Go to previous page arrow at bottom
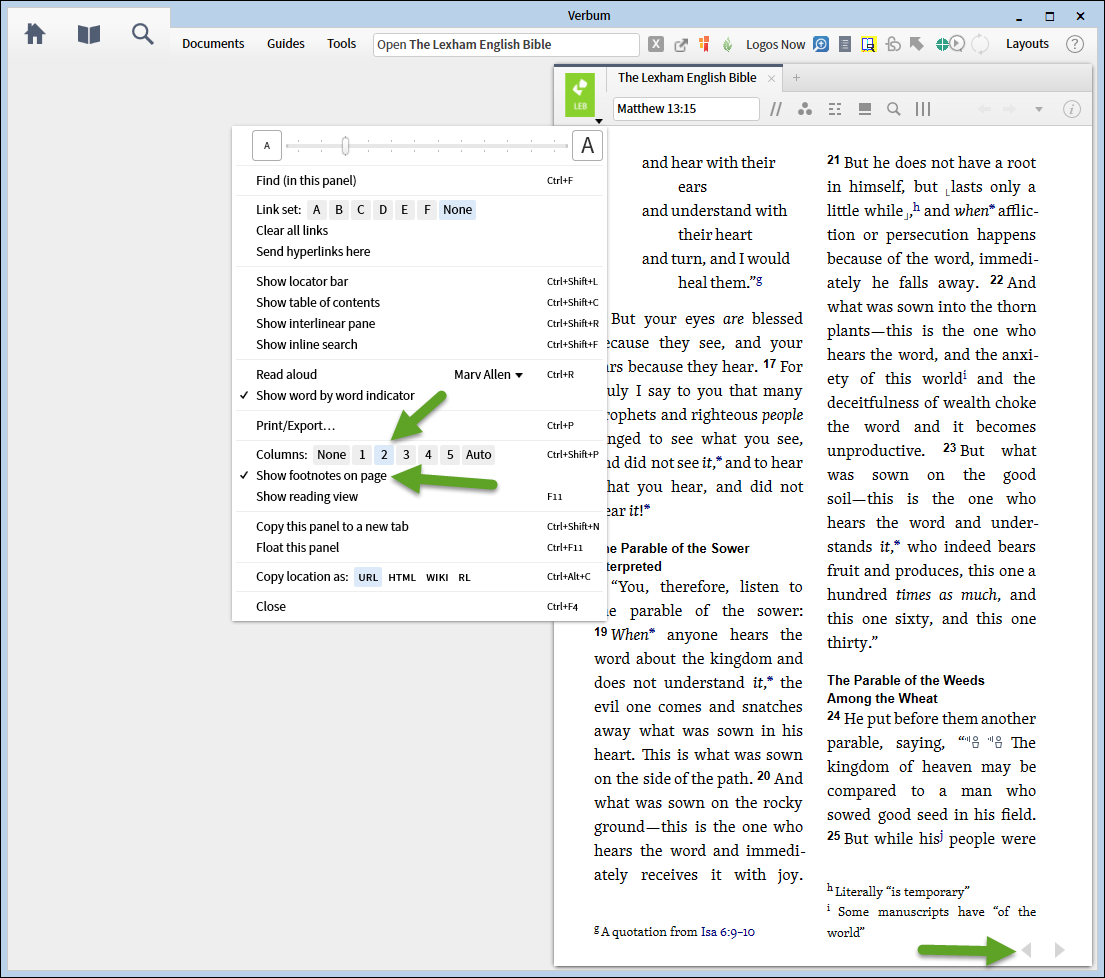 [1027, 950]
